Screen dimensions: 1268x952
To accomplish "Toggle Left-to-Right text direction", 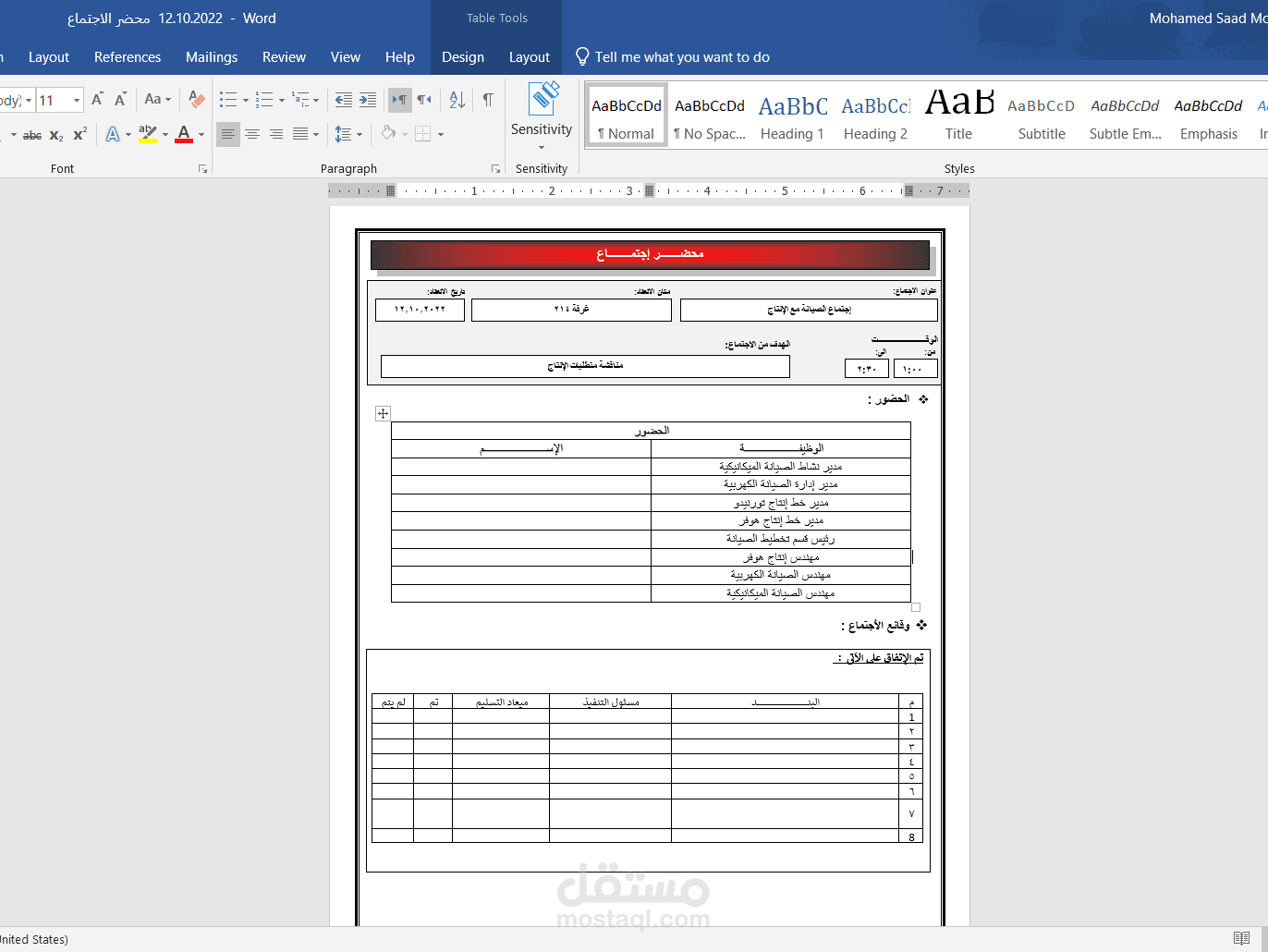I will point(400,100).
